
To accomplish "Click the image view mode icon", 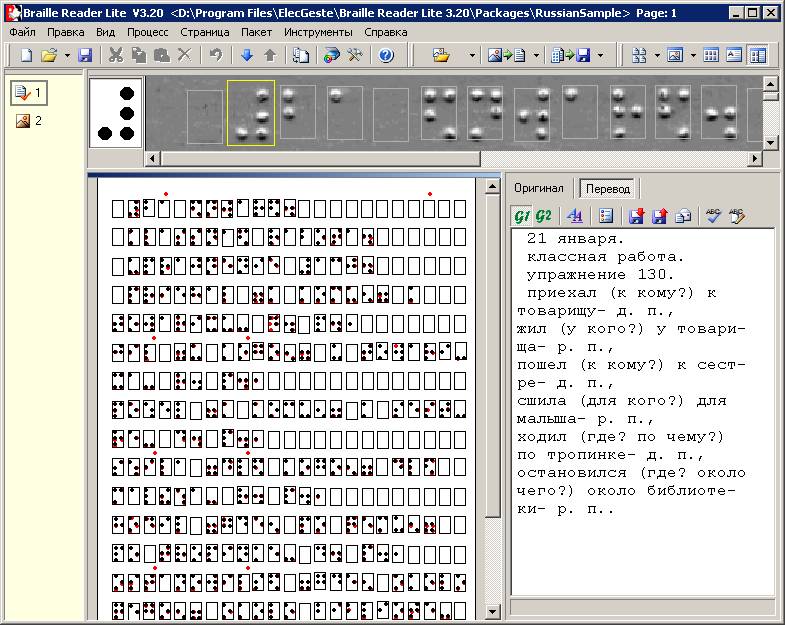I will [x=675, y=55].
